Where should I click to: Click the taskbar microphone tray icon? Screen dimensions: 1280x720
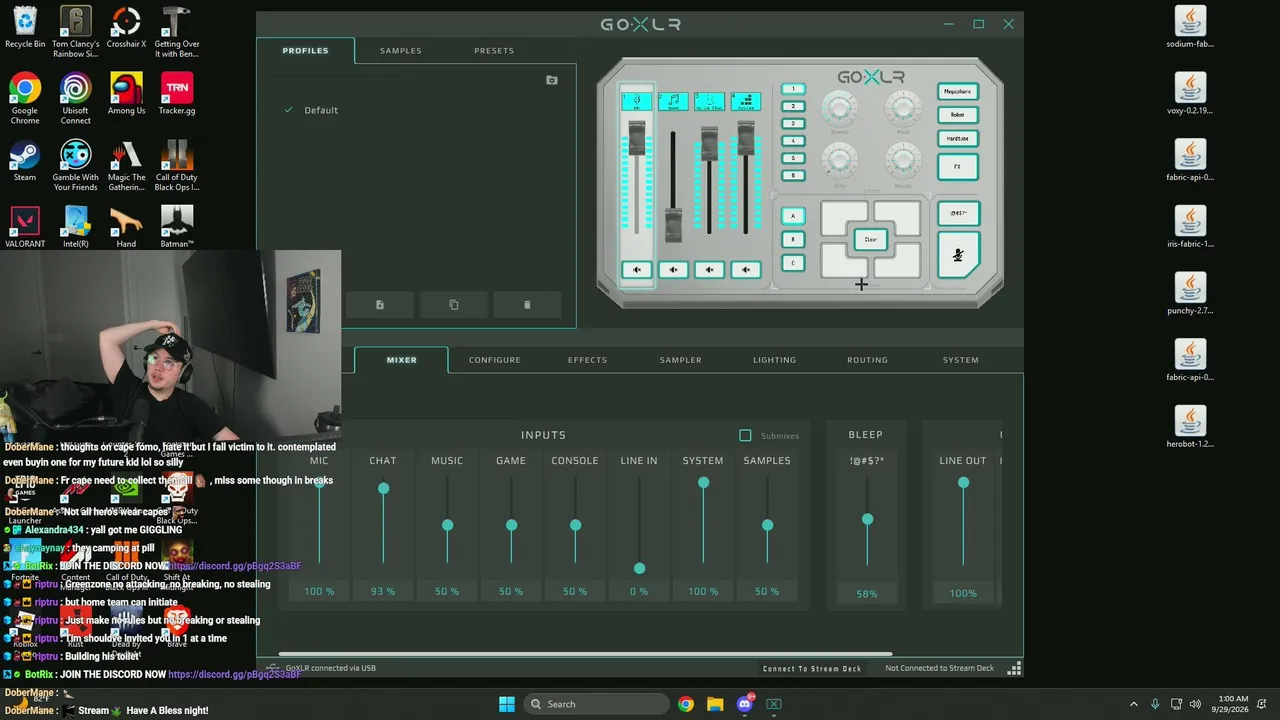1155,704
